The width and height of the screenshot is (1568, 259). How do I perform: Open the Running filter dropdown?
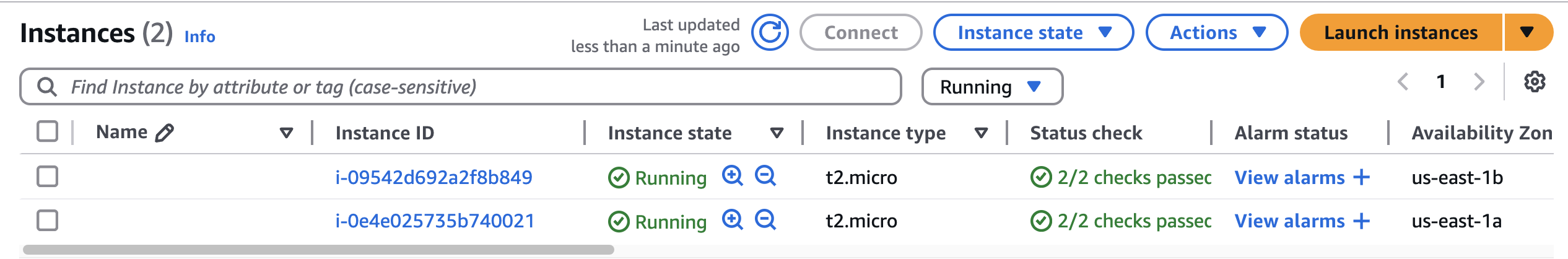[991, 87]
